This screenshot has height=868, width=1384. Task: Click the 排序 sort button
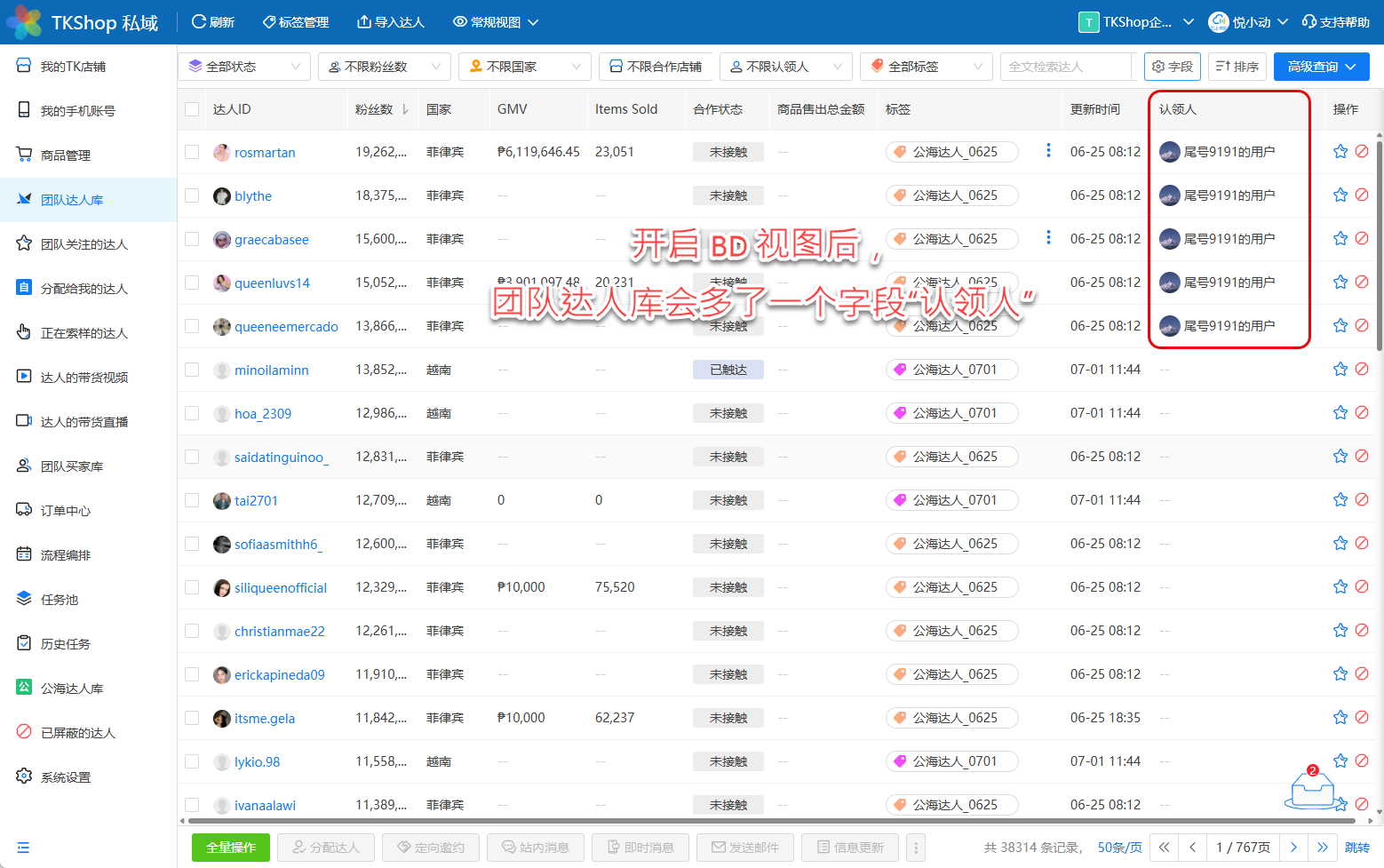click(x=1237, y=67)
